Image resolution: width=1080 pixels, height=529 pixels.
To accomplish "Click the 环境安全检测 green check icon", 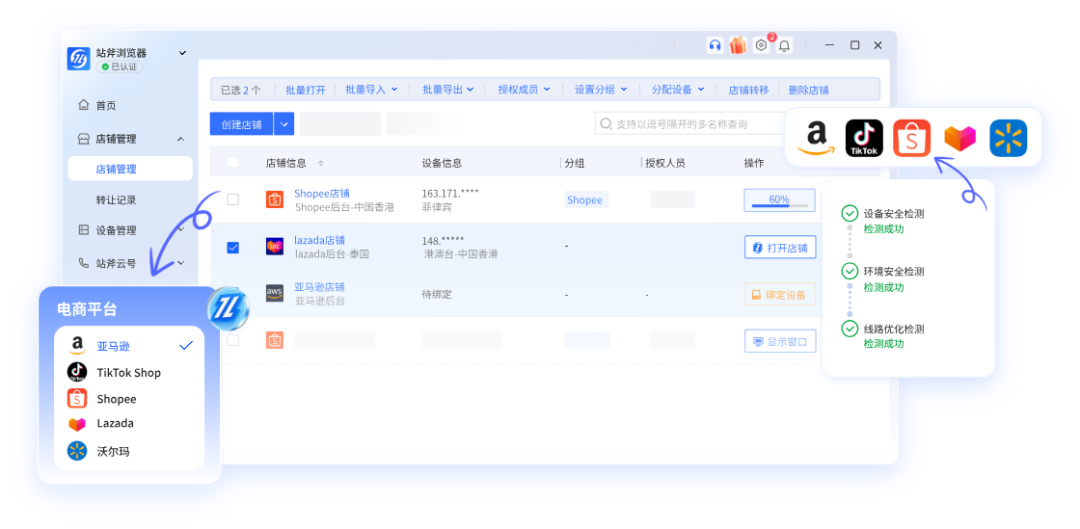I will (x=849, y=271).
